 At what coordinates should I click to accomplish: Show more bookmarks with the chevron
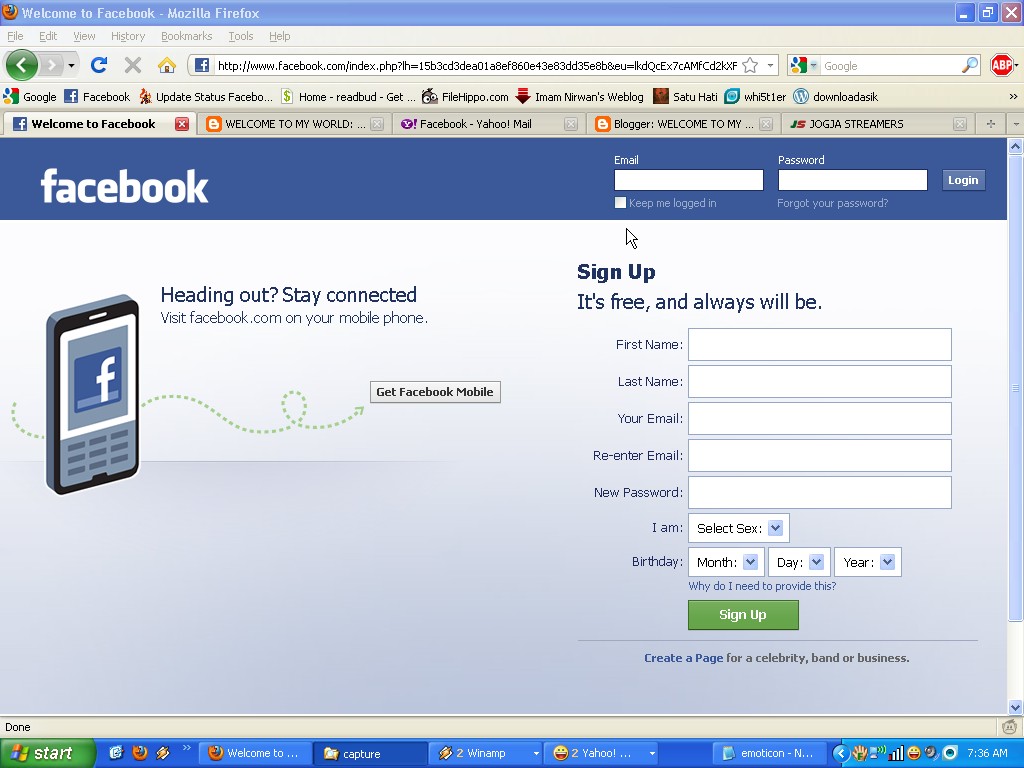[x=1013, y=97]
